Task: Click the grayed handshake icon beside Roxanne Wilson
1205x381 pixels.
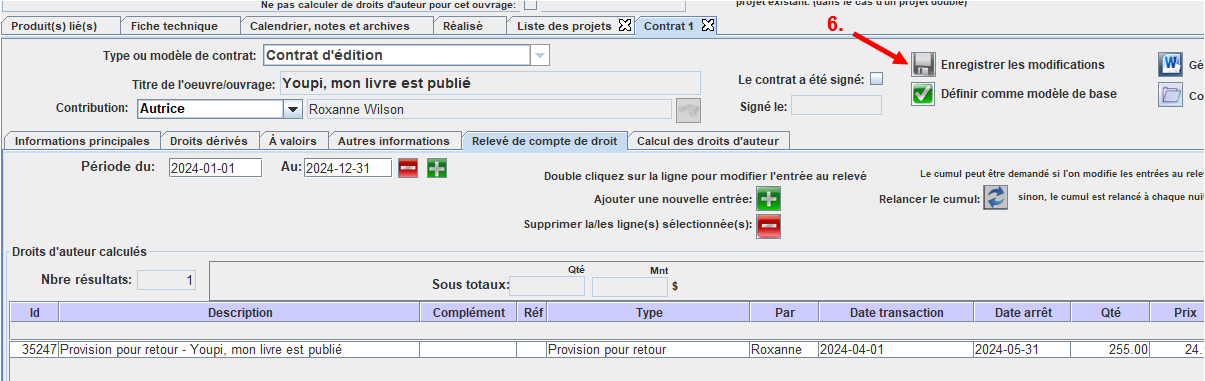Action: point(689,109)
